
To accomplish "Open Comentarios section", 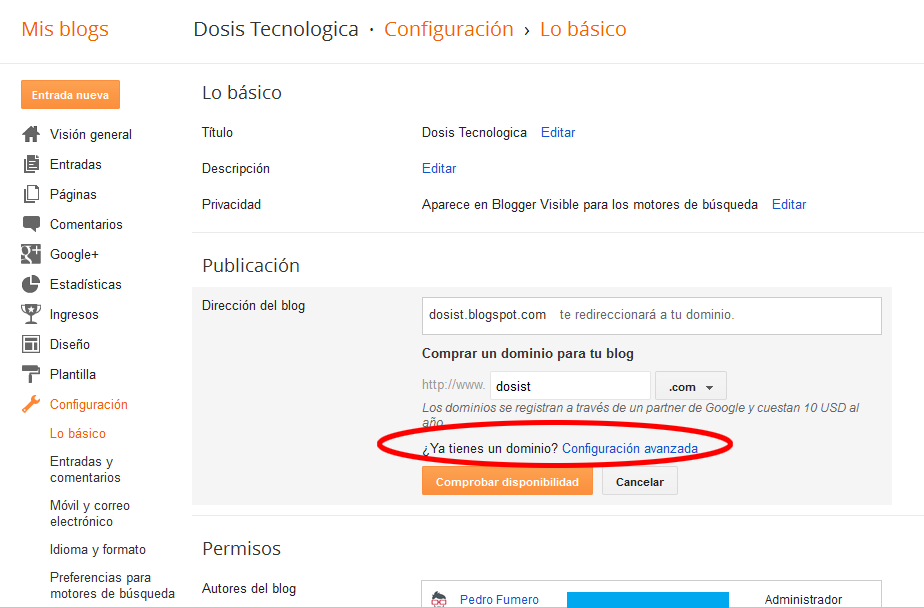I will click(86, 224).
